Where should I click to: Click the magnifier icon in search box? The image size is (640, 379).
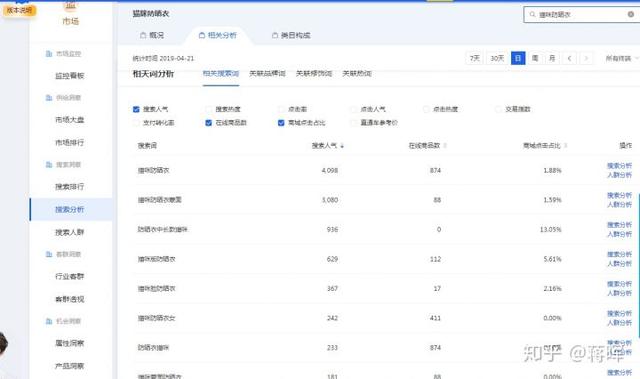click(x=532, y=14)
